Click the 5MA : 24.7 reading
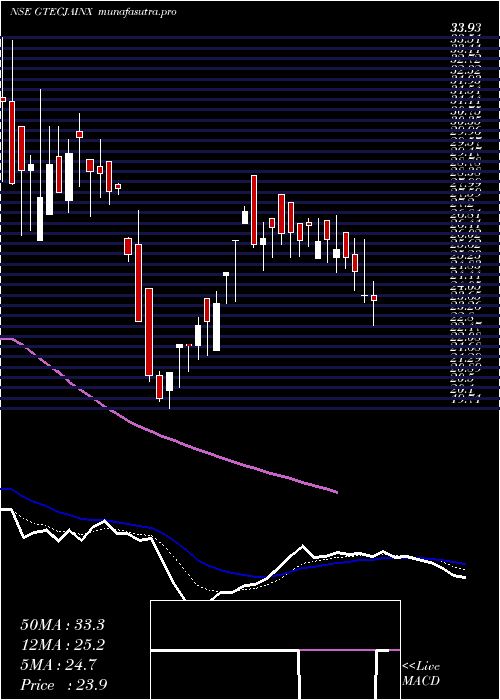Screen dimensions: 500x700 59,665
